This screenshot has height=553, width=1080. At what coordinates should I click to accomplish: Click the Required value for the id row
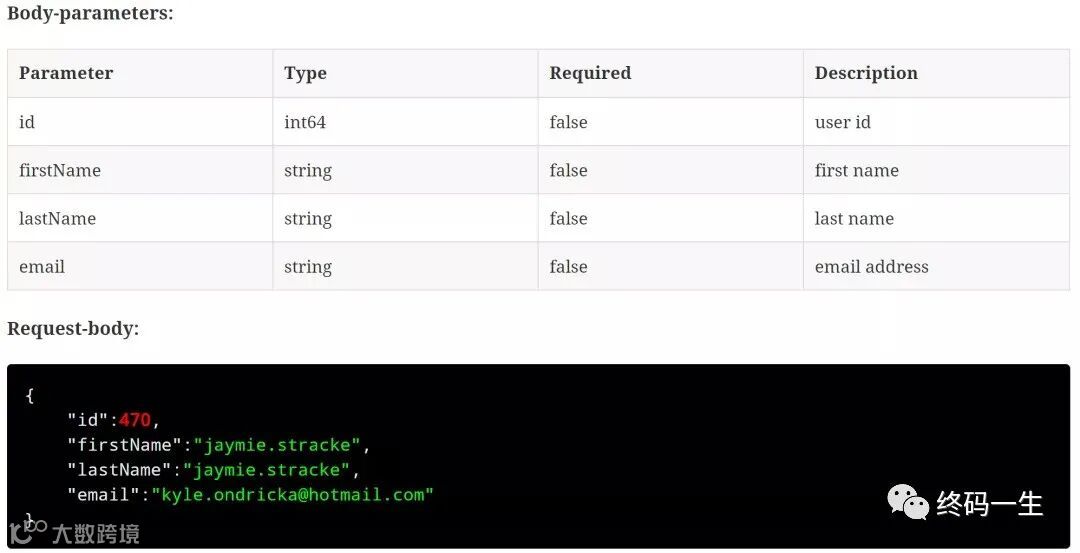568,122
